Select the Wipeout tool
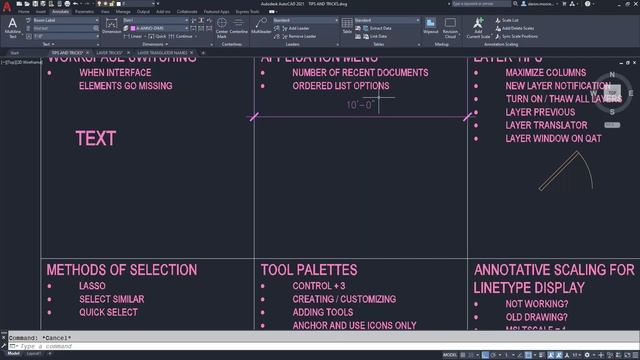This screenshot has height=360, width=640. (x=431, y=26)
